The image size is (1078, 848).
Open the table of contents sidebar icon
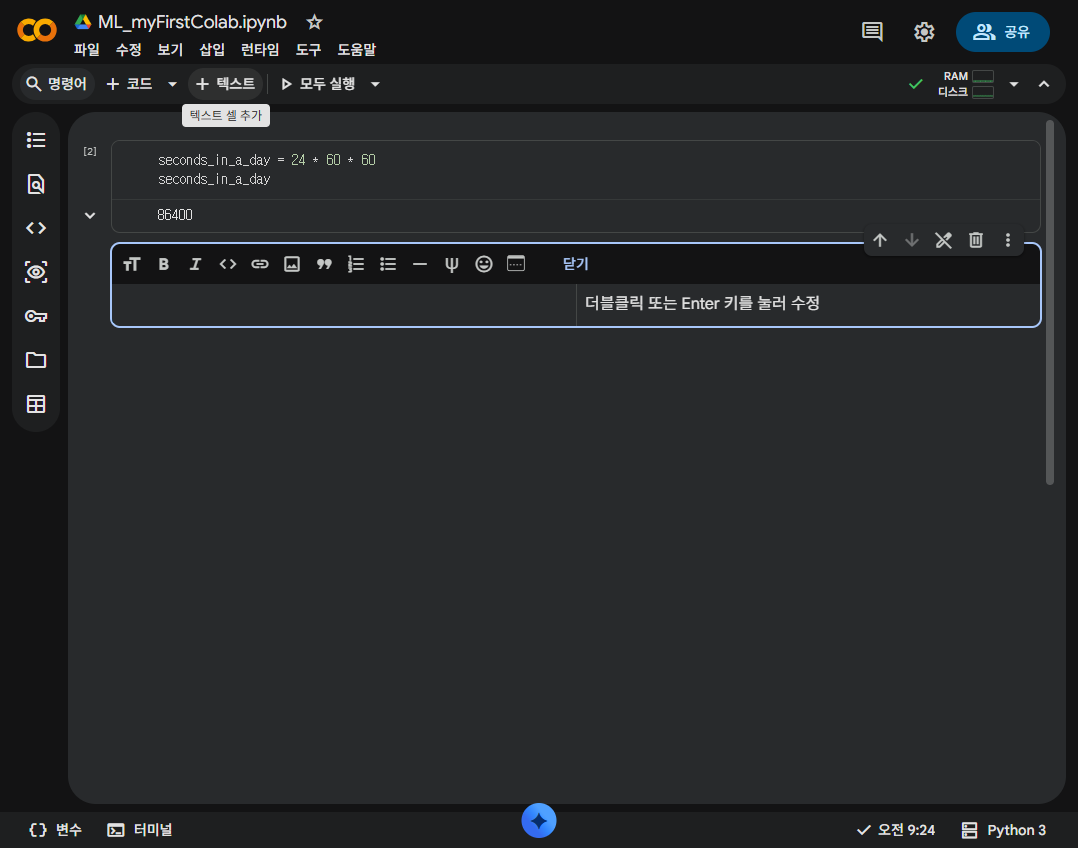point(36,140)
